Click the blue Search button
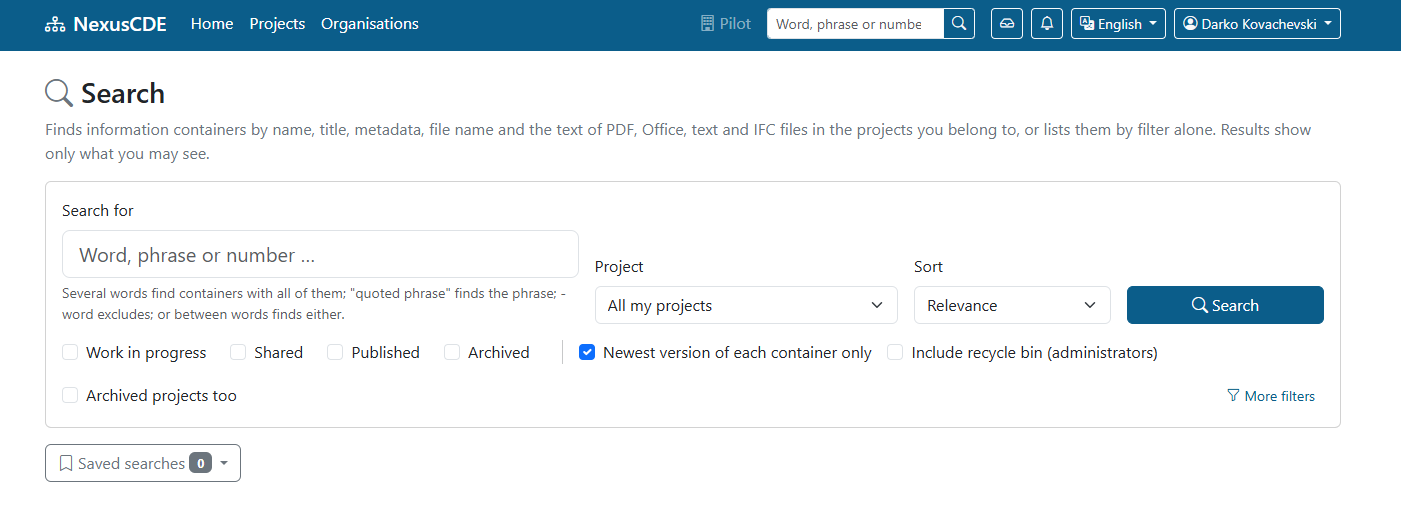Viewport: 1401px width, 529px height. click(x=1225, y=305)
